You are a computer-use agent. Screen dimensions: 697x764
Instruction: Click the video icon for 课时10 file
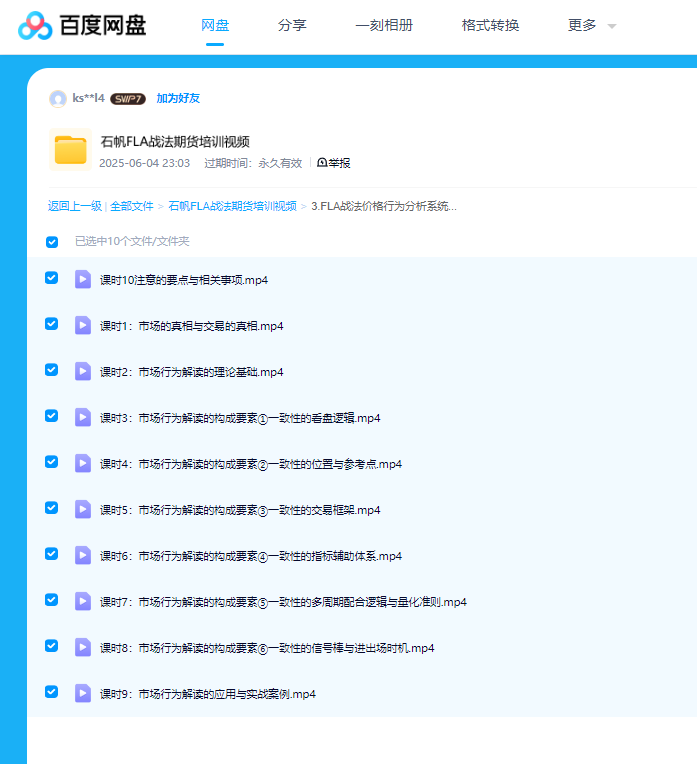[83, 279]
